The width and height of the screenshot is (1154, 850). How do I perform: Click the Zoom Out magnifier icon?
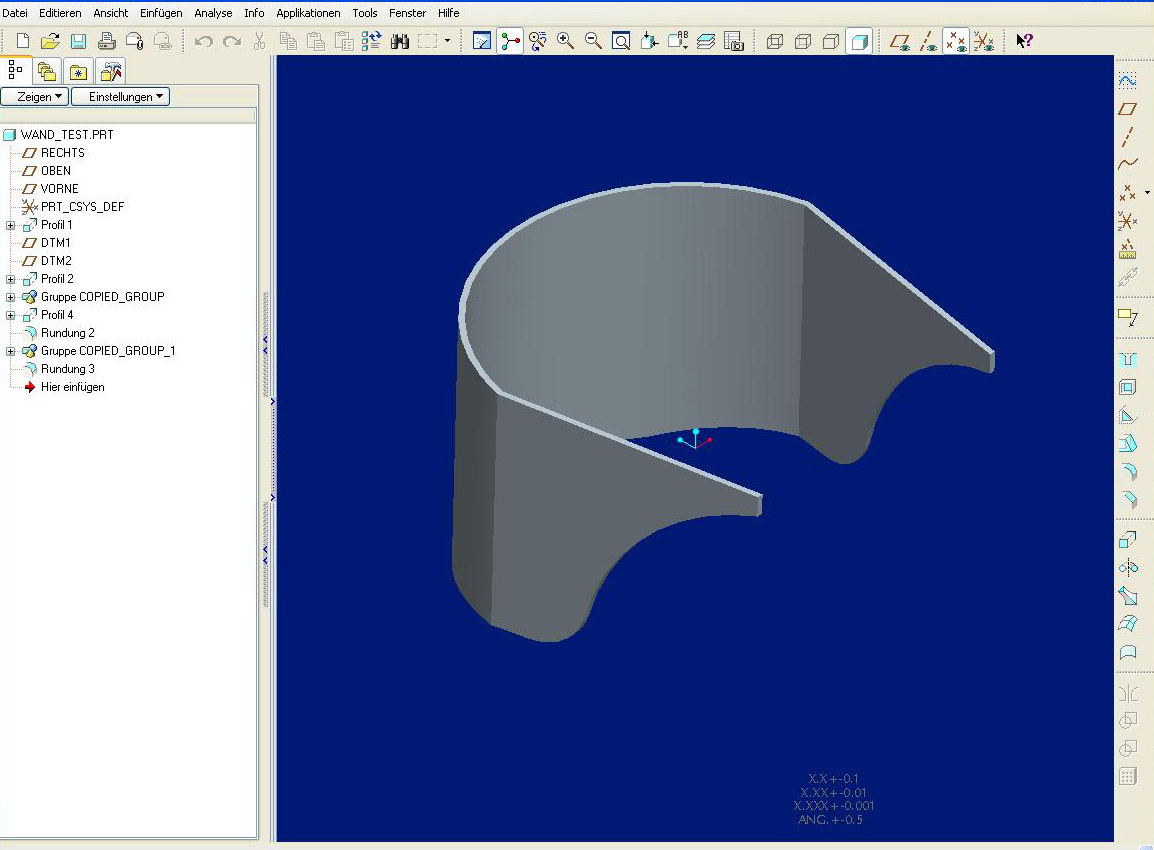tap(593, 41)
